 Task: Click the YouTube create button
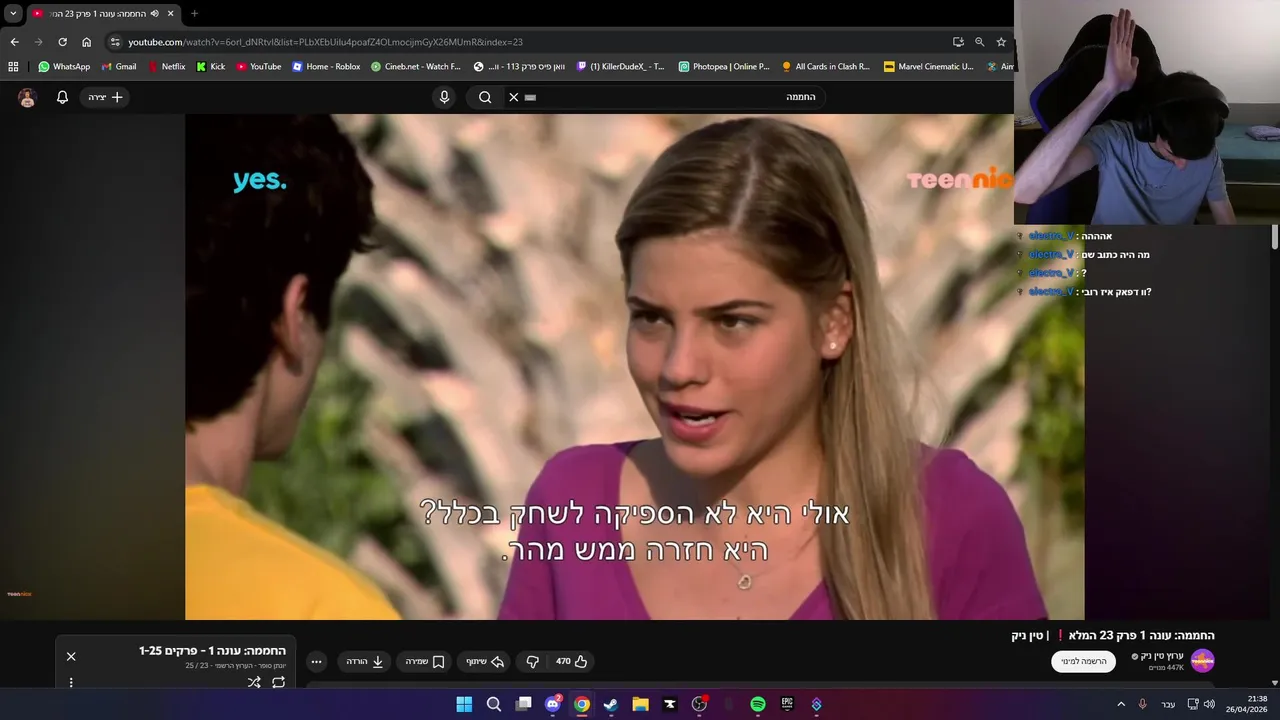coord(105,97)
